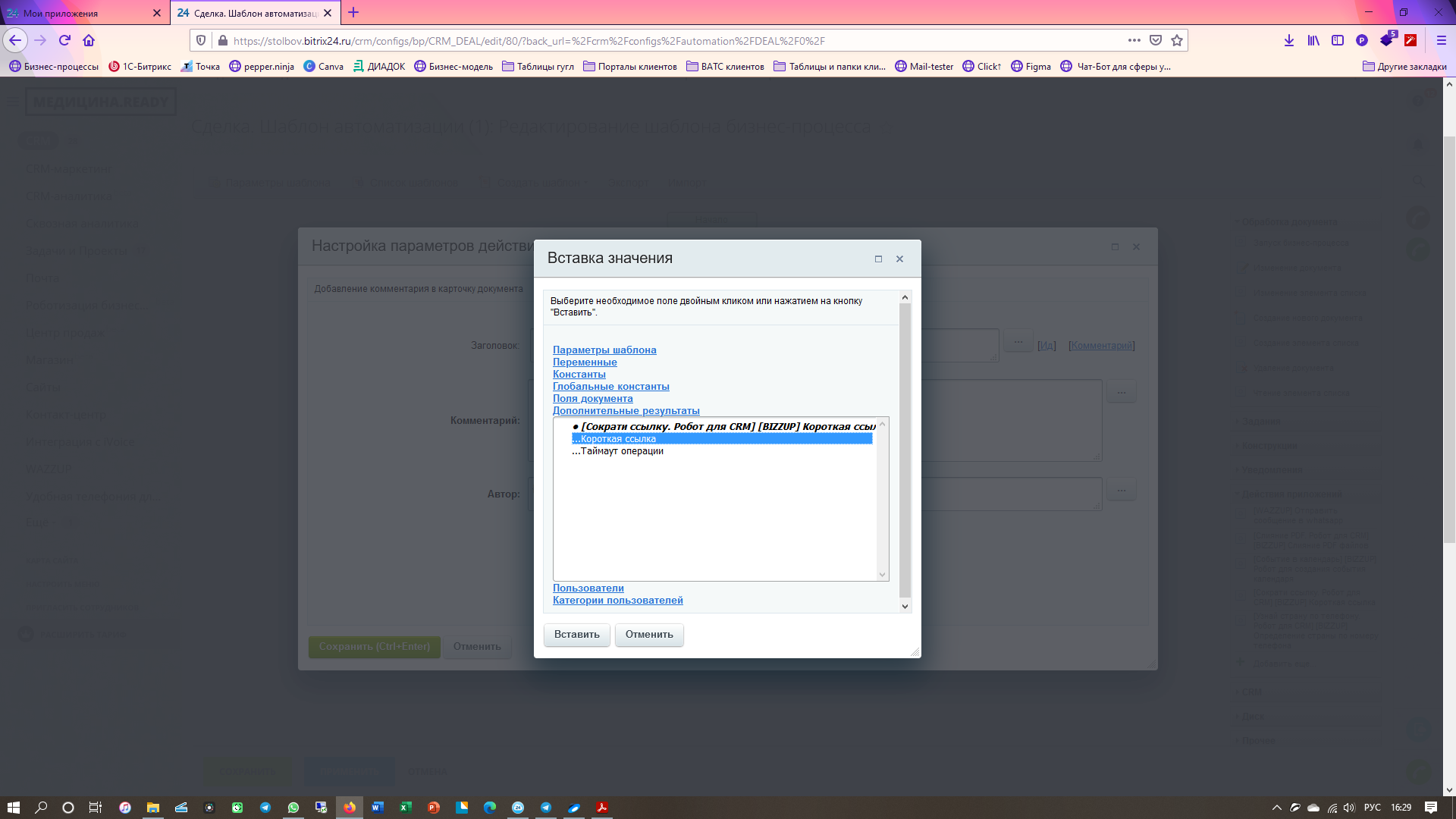Collapse the Дополнительные результаты section

626,410
